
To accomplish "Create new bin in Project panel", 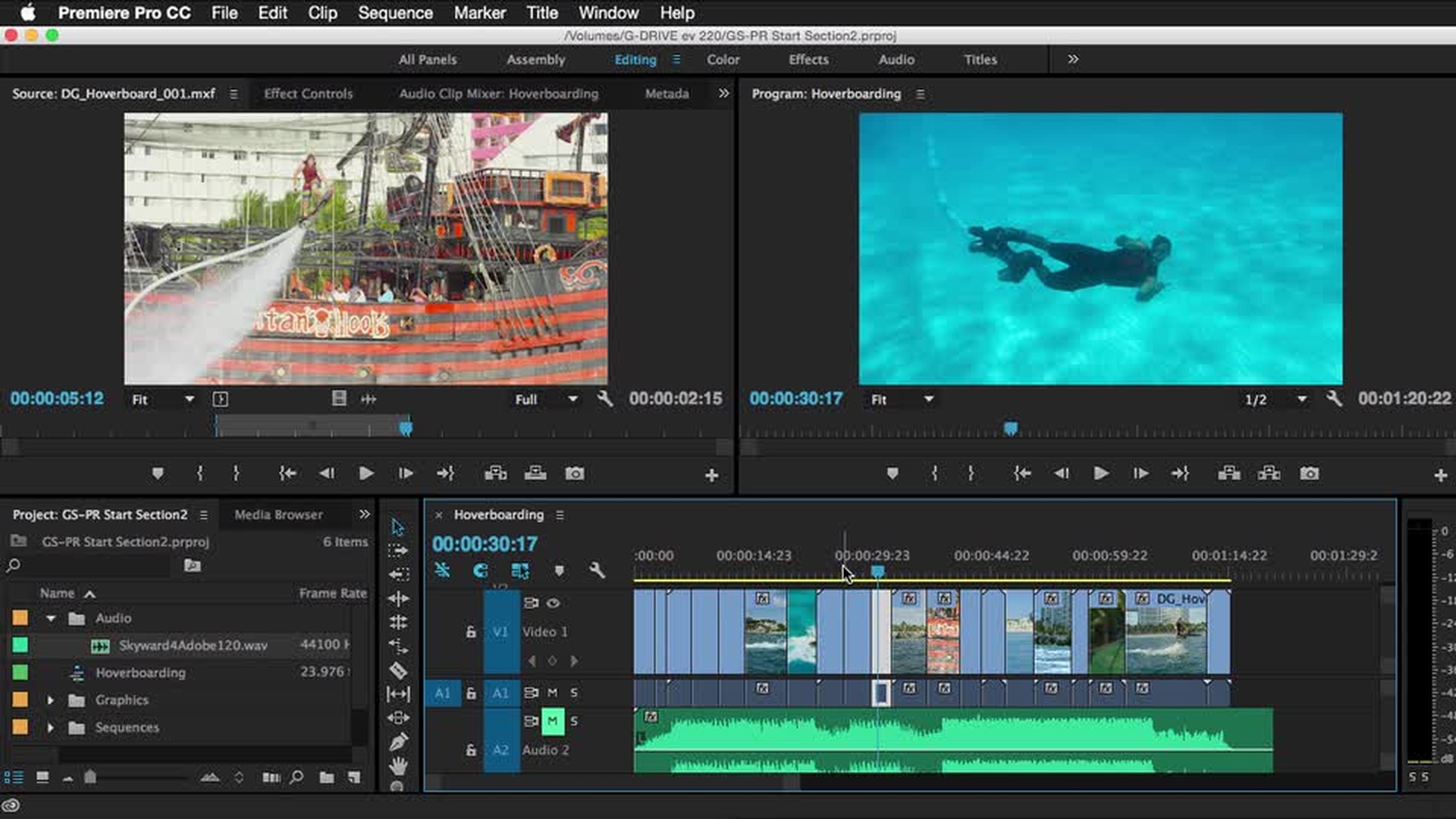I will point(327,777).
